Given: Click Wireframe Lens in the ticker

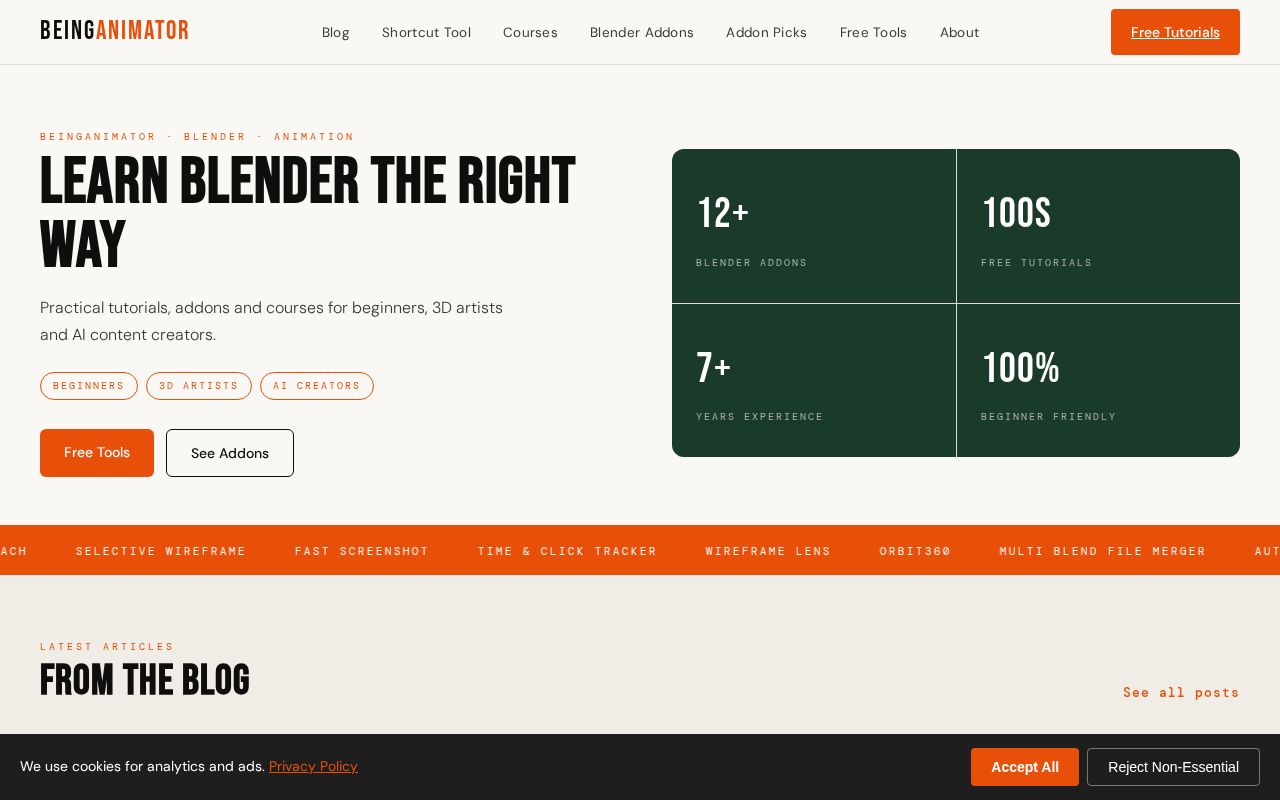Looking at the screenshot, I should (x=768, y=551).
